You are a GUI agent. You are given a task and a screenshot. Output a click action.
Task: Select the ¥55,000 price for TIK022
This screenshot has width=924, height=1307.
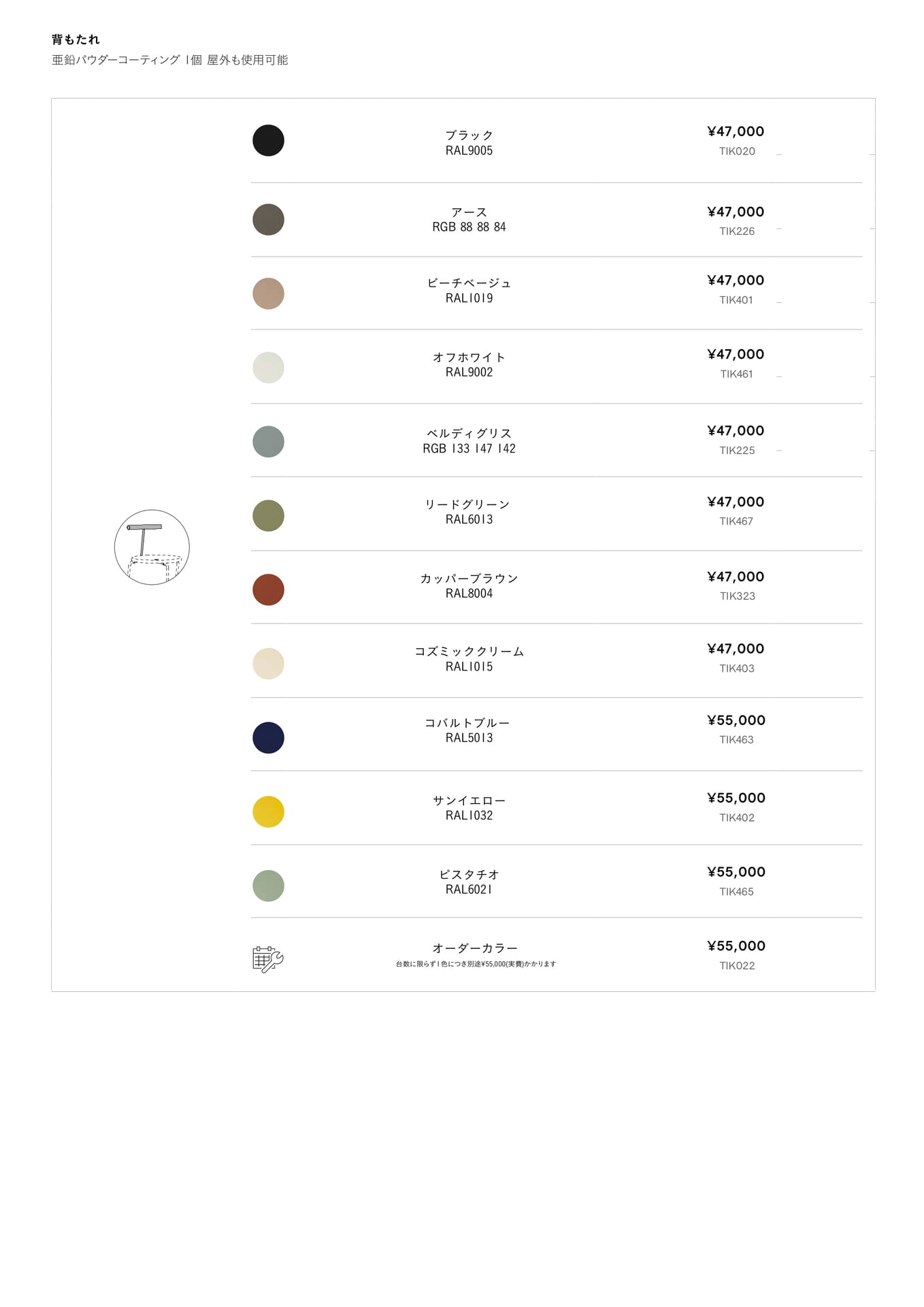point(736,946)
